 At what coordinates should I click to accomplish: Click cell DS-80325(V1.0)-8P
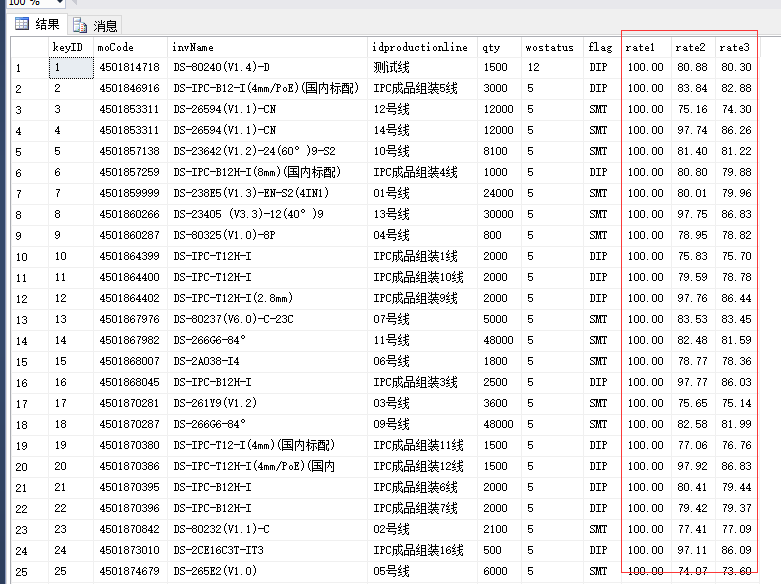(x=267, y=235)
